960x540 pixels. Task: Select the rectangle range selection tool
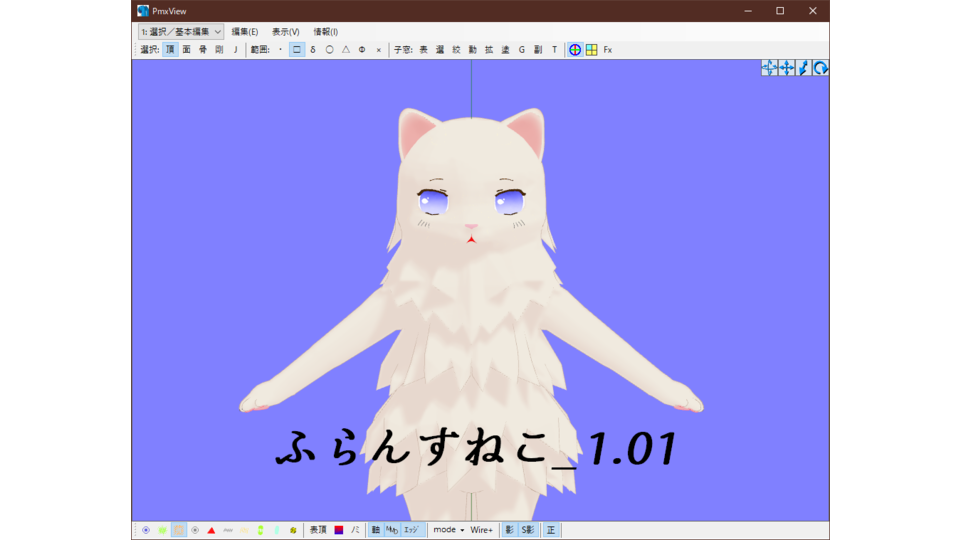[x=297, y=50]
